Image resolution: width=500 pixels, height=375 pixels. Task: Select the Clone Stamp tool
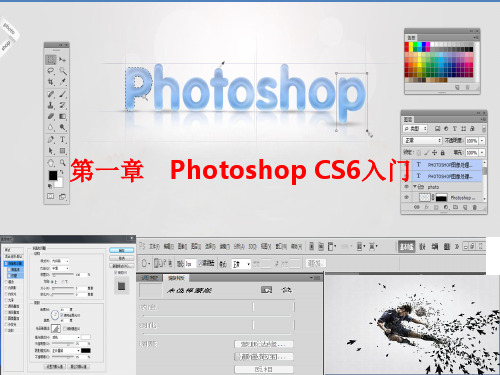51,105
